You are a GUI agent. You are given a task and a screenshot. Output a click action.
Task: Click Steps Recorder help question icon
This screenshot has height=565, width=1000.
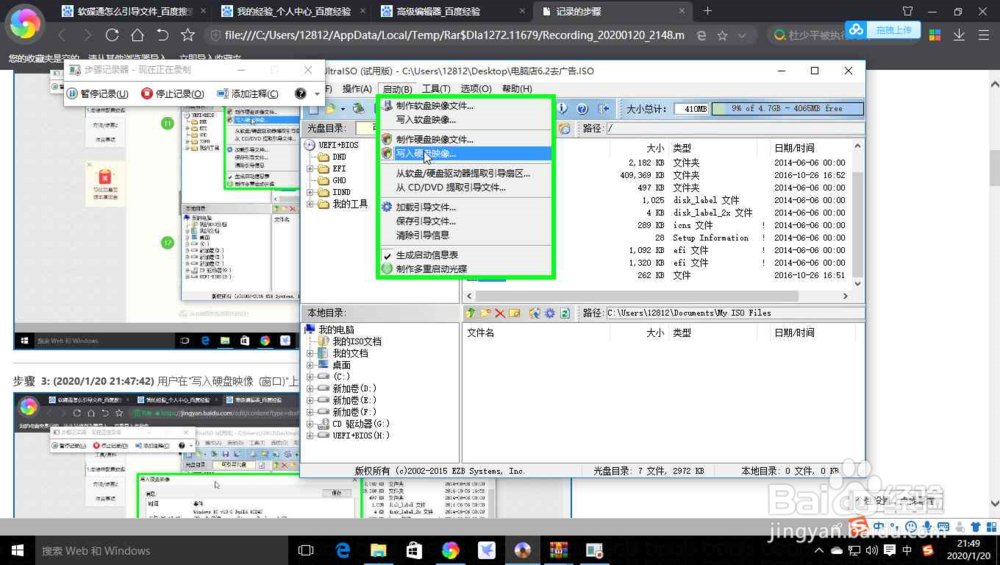pyautogui.click(x=300, y=94)
